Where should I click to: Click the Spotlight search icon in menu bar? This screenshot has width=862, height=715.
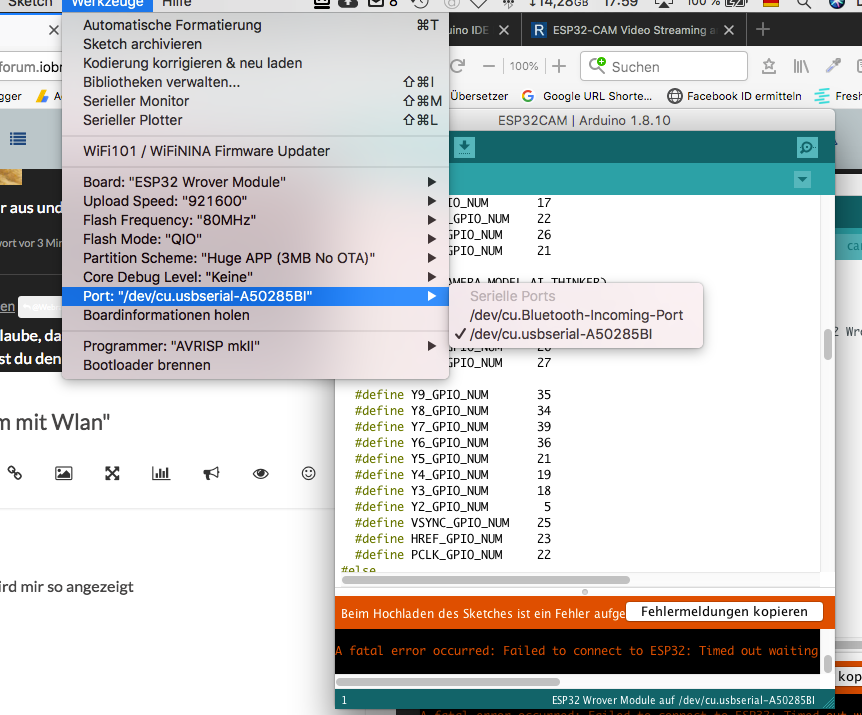pyautogui.click(x=804, y=3)
